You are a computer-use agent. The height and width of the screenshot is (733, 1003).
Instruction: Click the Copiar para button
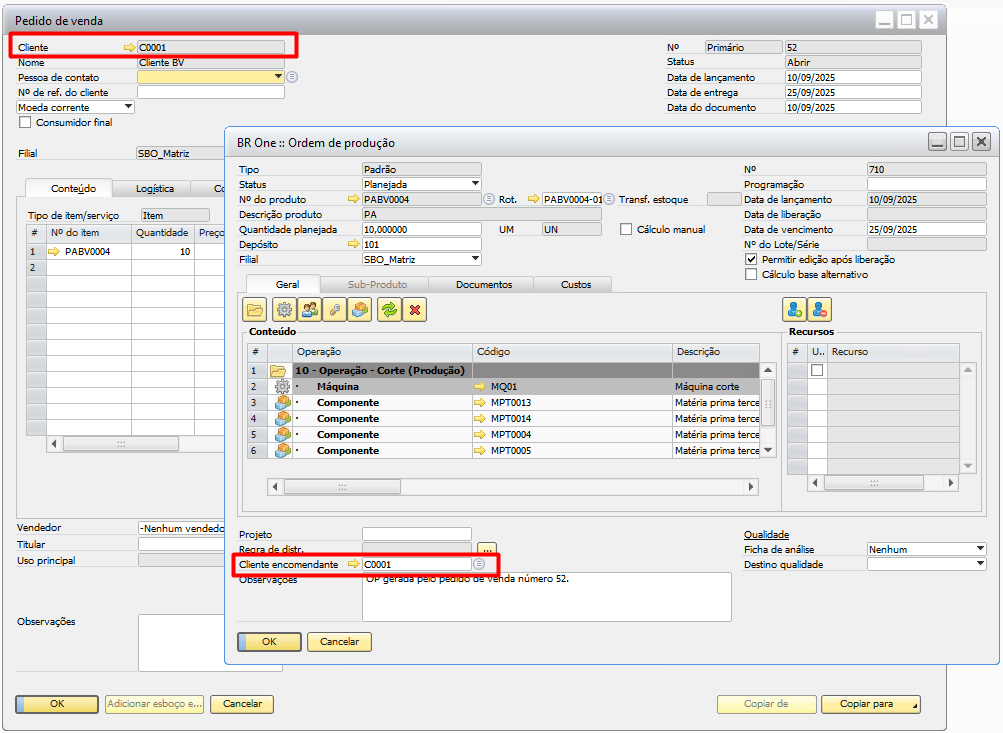[x=870, y=704]
